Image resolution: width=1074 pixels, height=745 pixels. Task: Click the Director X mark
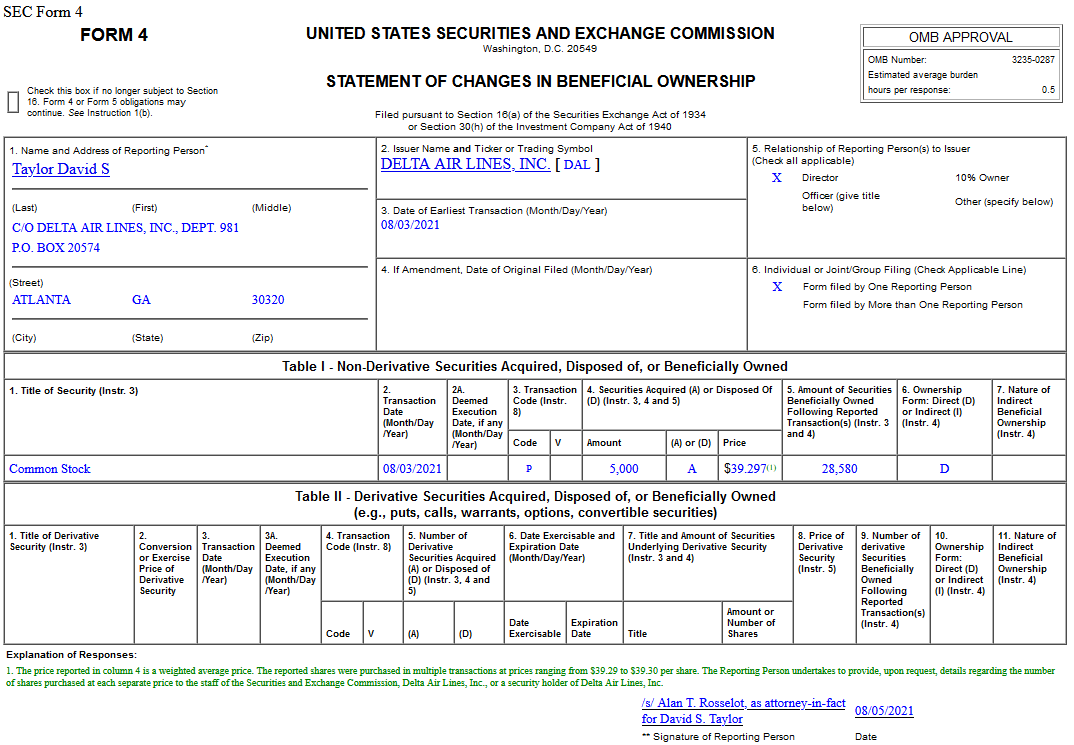coord(776,178)
